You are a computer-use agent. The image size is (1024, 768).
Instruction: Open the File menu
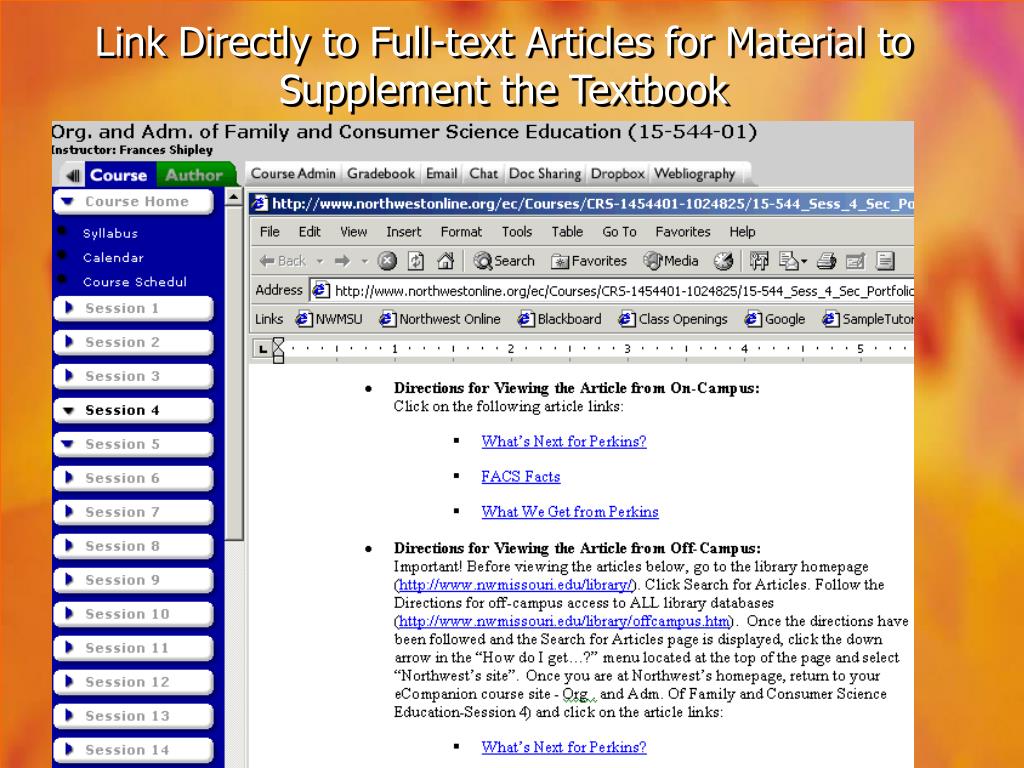(x=269, y=231)
